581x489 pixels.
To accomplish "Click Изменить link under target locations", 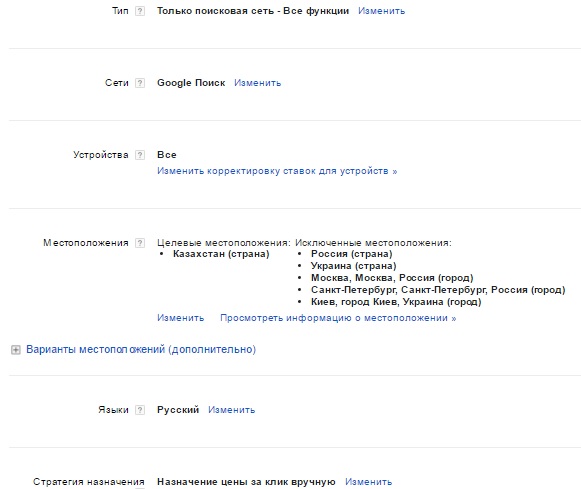I will tap(180, 318).
